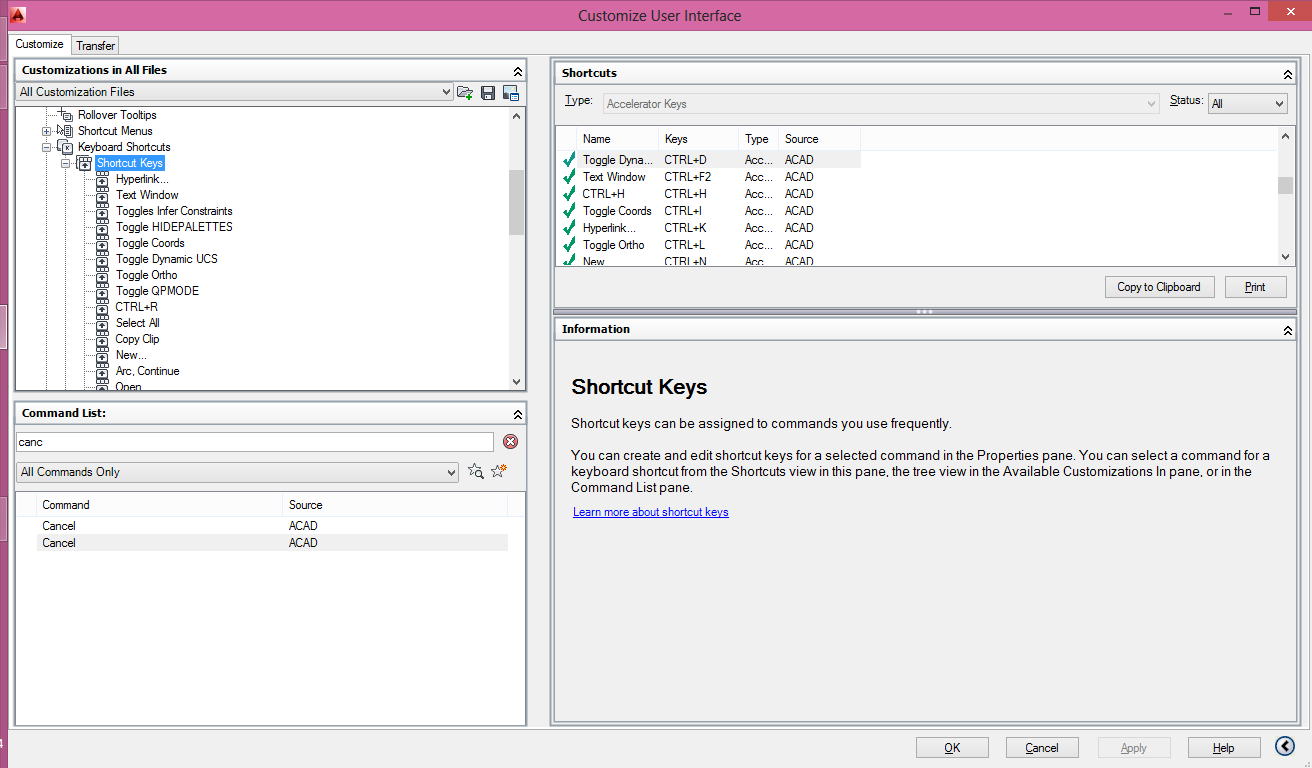Click the round back arrow next to Help

click(x=1285, y=747)
